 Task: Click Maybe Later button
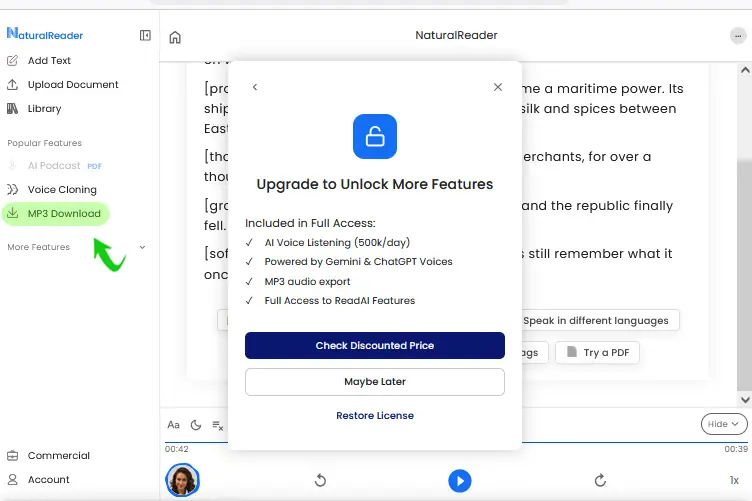tap(375, 382)
